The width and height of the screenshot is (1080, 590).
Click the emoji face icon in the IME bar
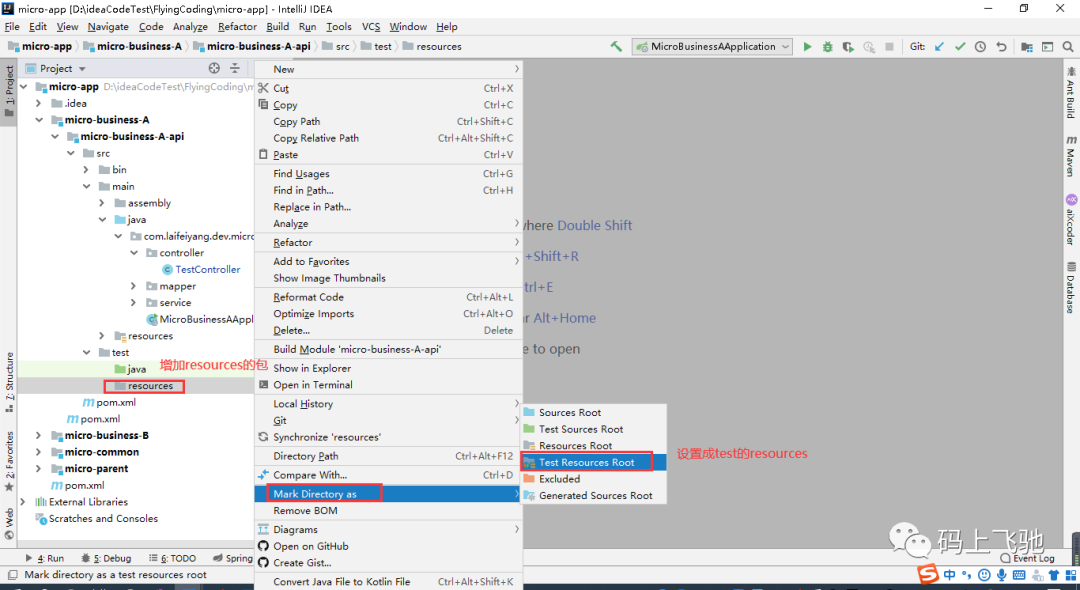click(x=984, y=575)
